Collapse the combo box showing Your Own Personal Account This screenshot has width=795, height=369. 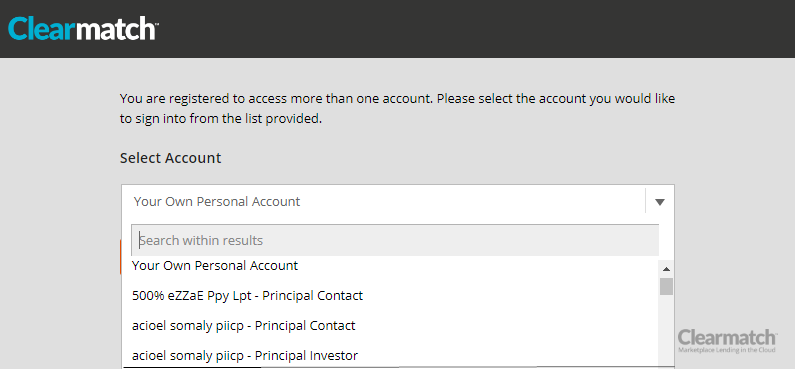[x=398, y=201]
